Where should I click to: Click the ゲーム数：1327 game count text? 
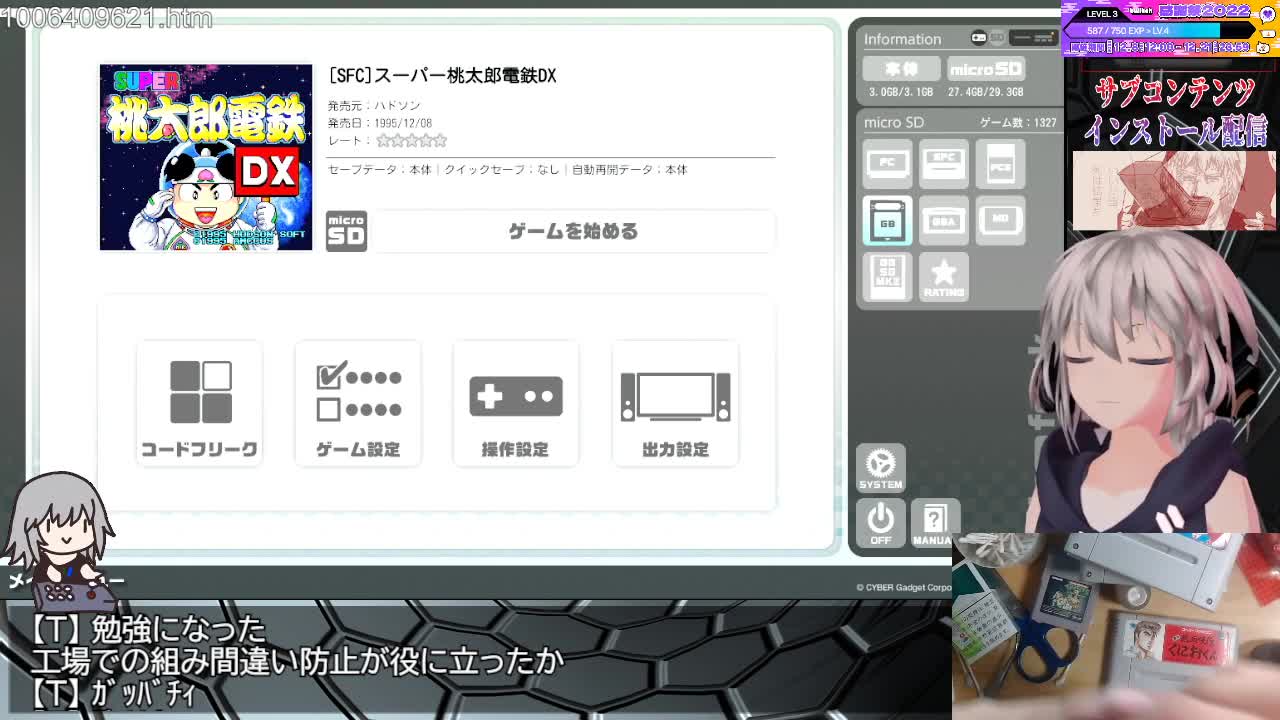(x=1018, y=122)
